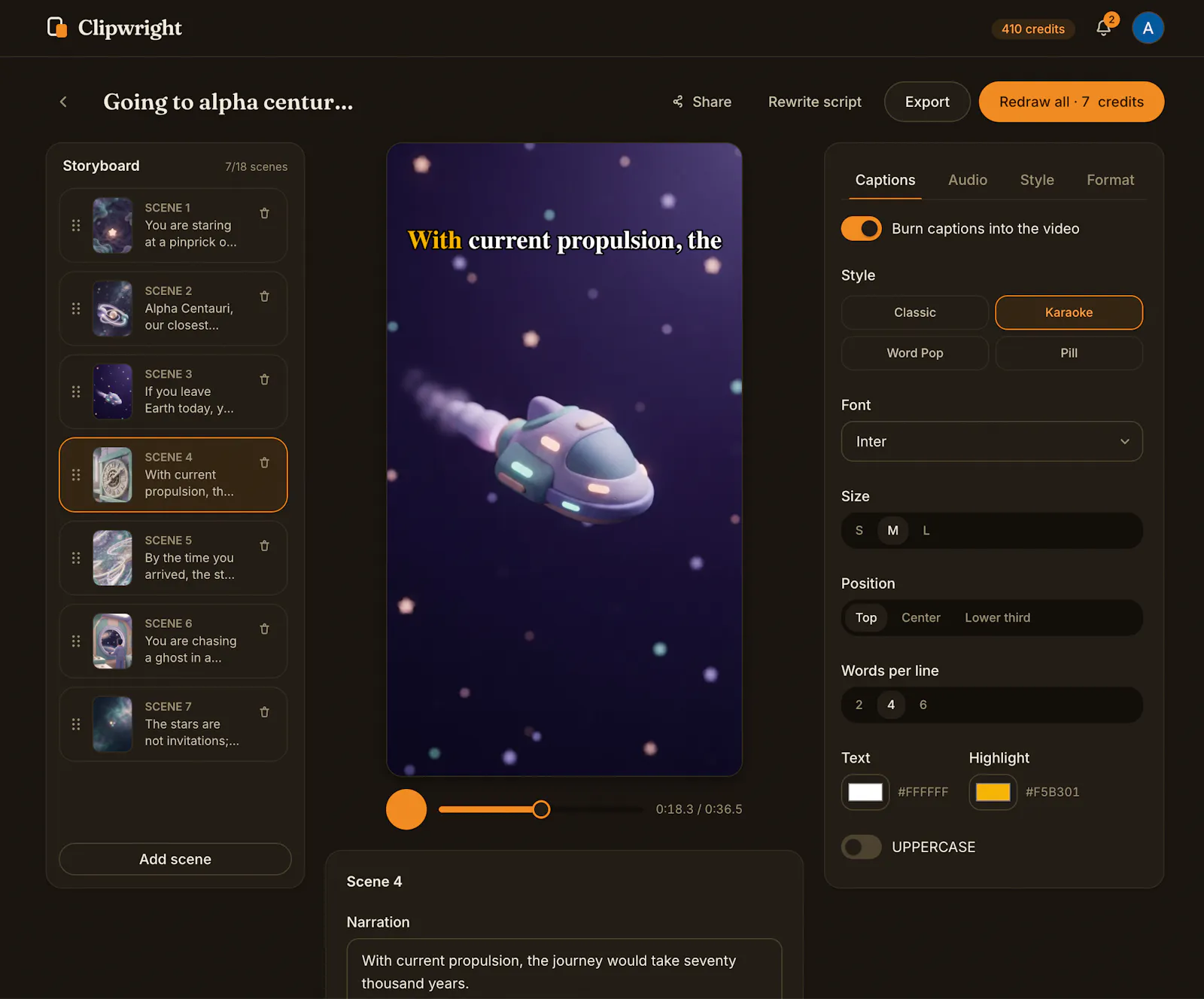
Task: Select Scene 2 thumbnail
Action: tap(112, 309)
